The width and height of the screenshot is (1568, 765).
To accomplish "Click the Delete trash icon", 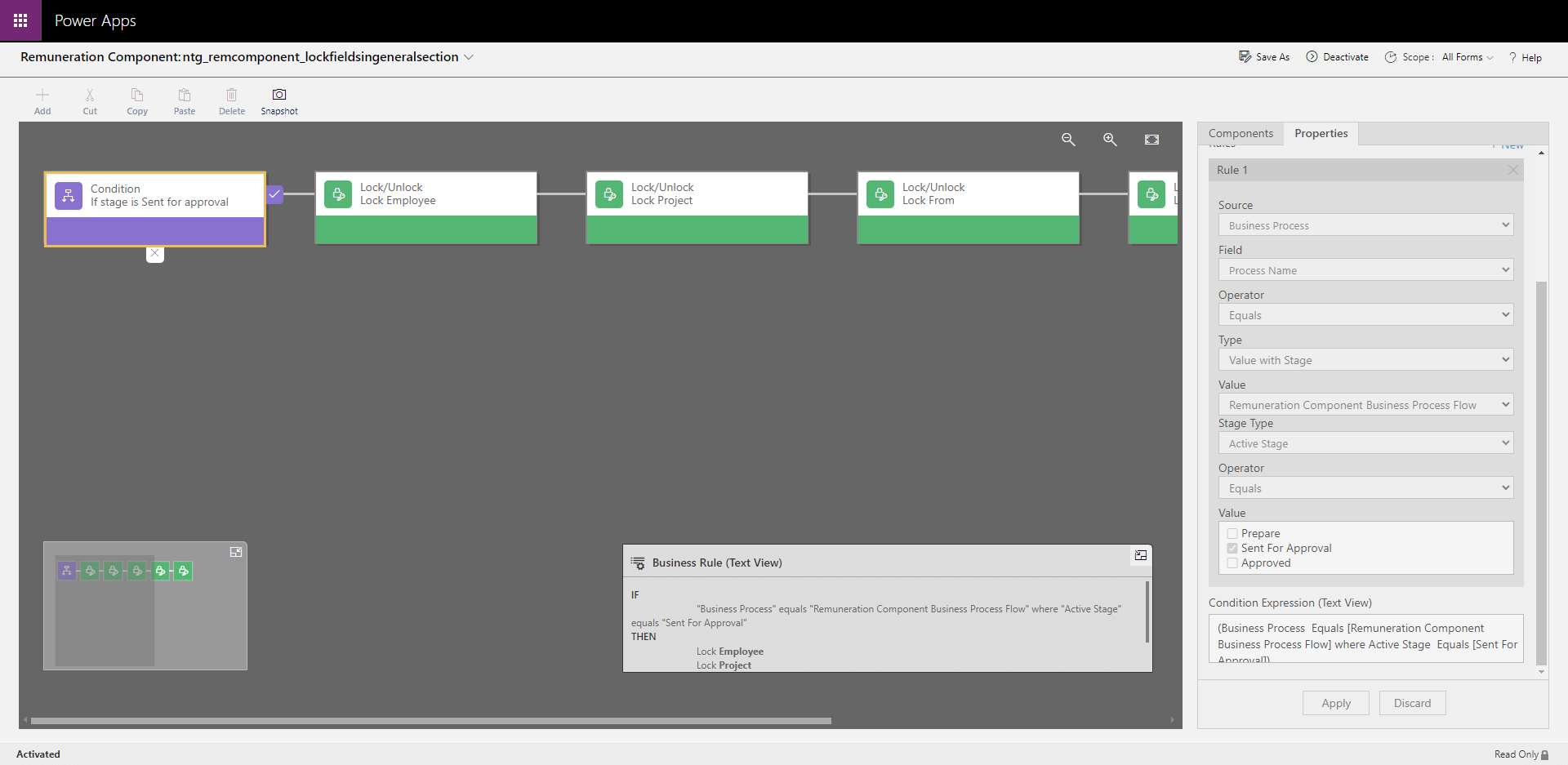I will [x=232, y=95].
